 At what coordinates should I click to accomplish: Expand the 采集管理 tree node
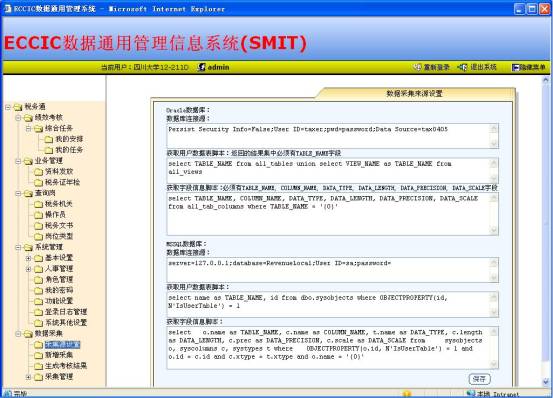tap(29, 377)
